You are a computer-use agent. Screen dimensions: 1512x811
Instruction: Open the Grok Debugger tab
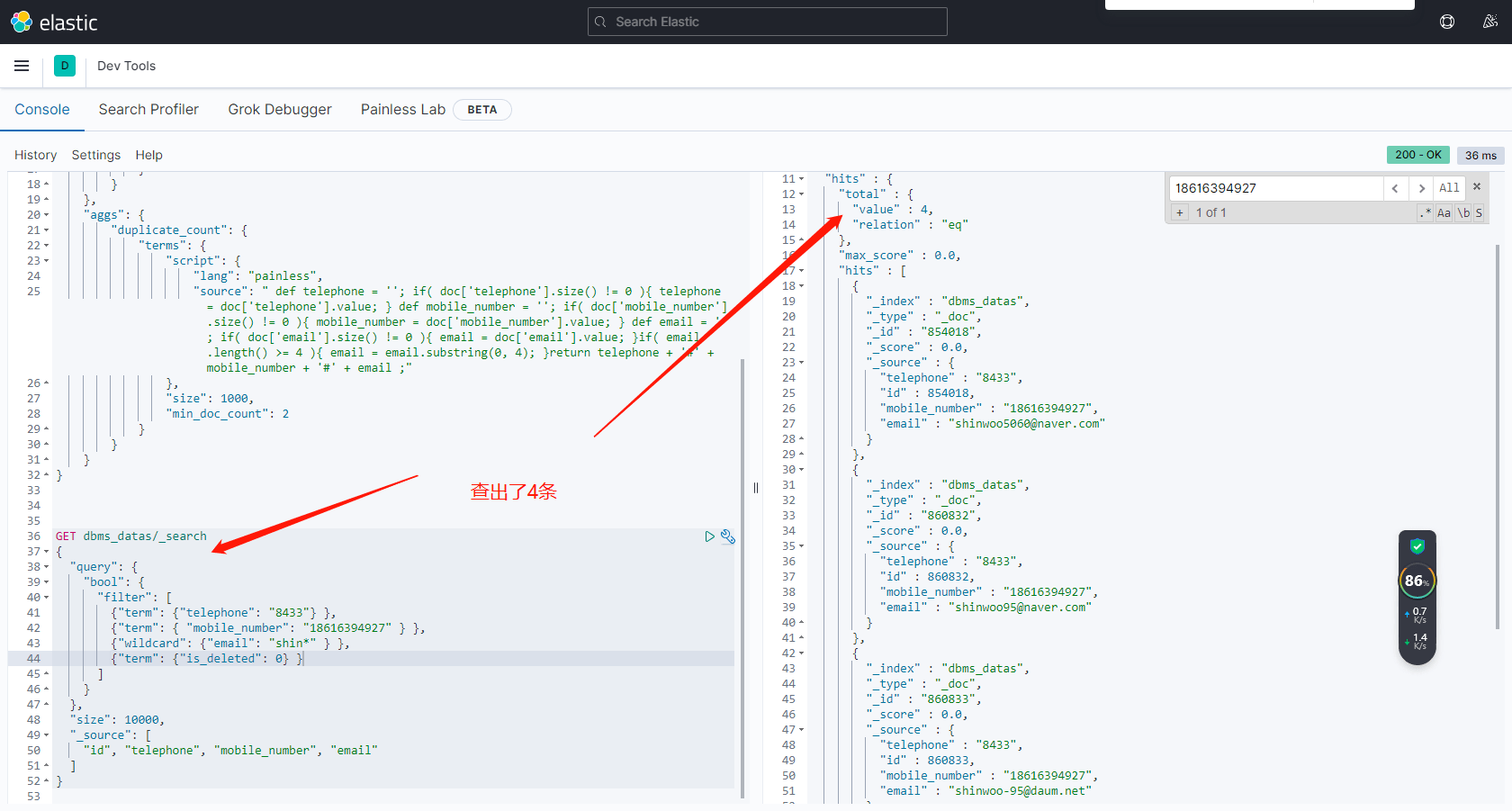tap(280, 109)
